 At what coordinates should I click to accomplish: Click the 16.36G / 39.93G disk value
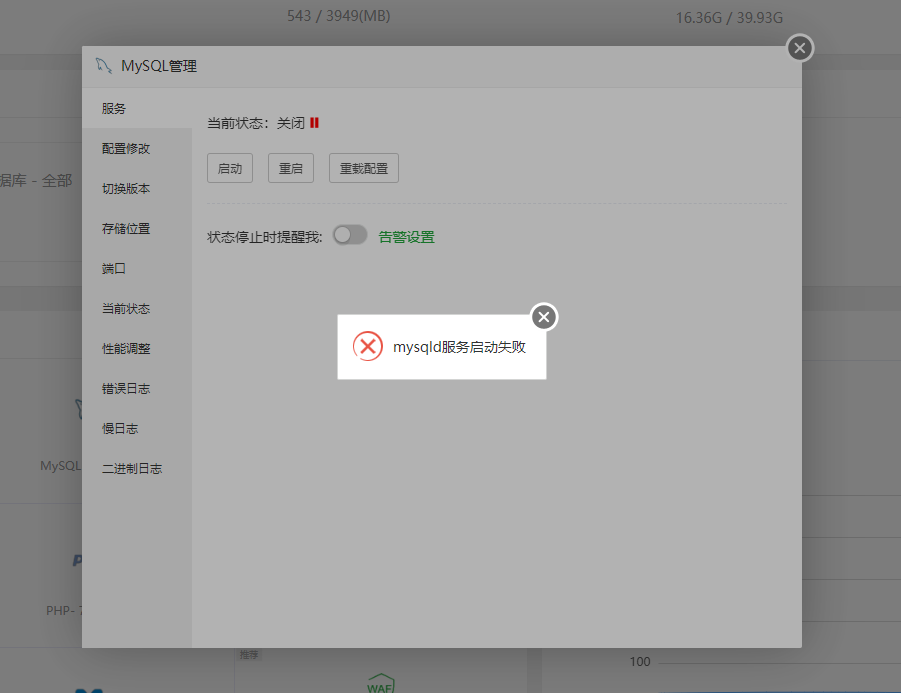point(729,18)
